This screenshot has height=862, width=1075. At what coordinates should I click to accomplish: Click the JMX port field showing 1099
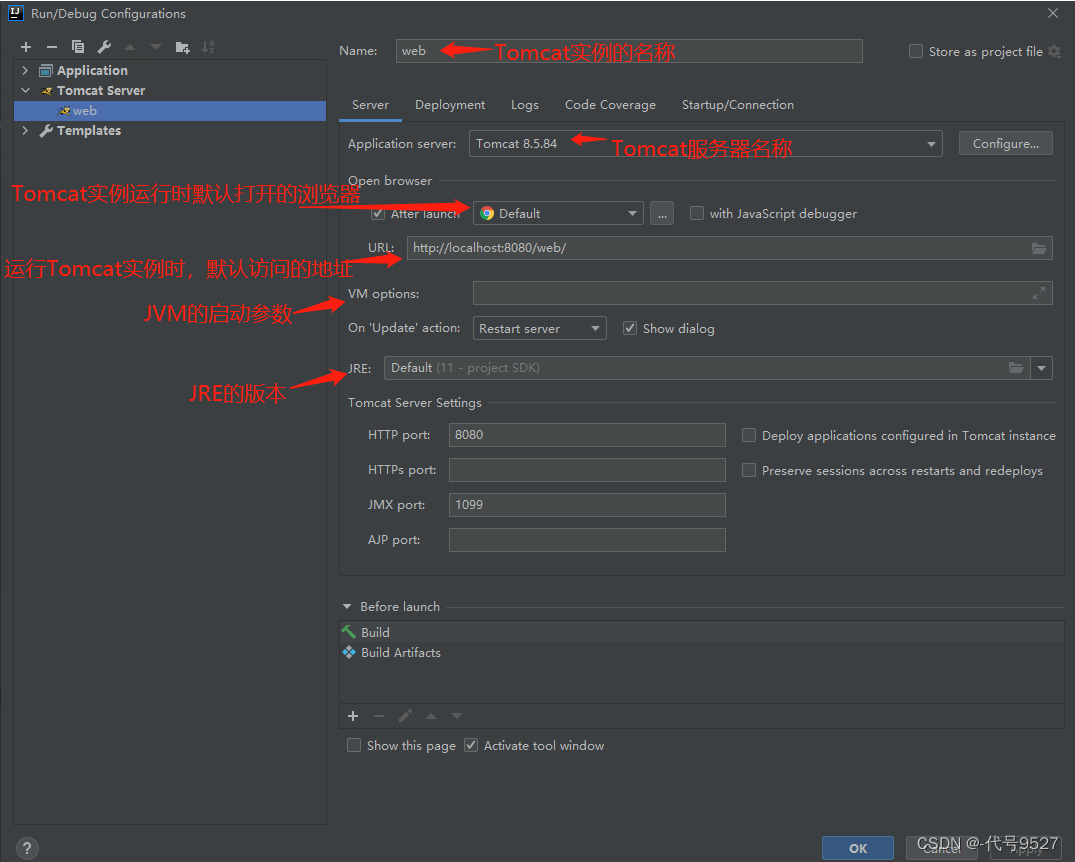(587, 505)
